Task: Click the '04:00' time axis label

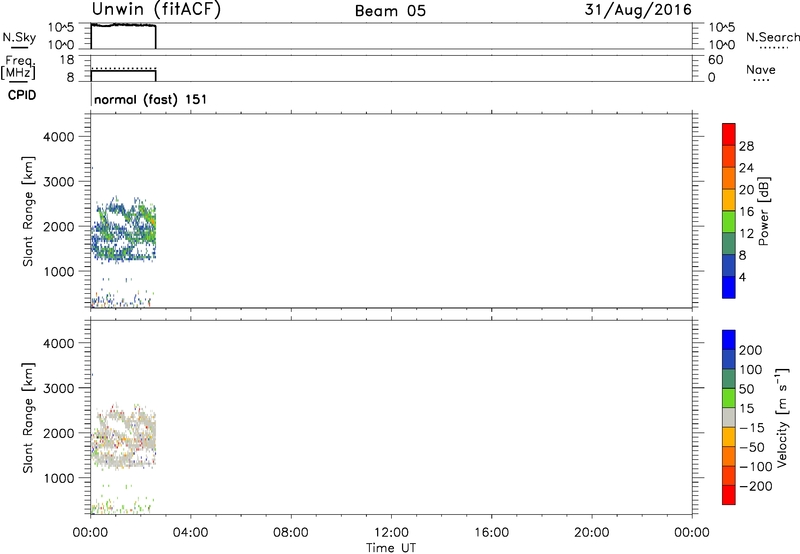Action: [x=190, y=533]
